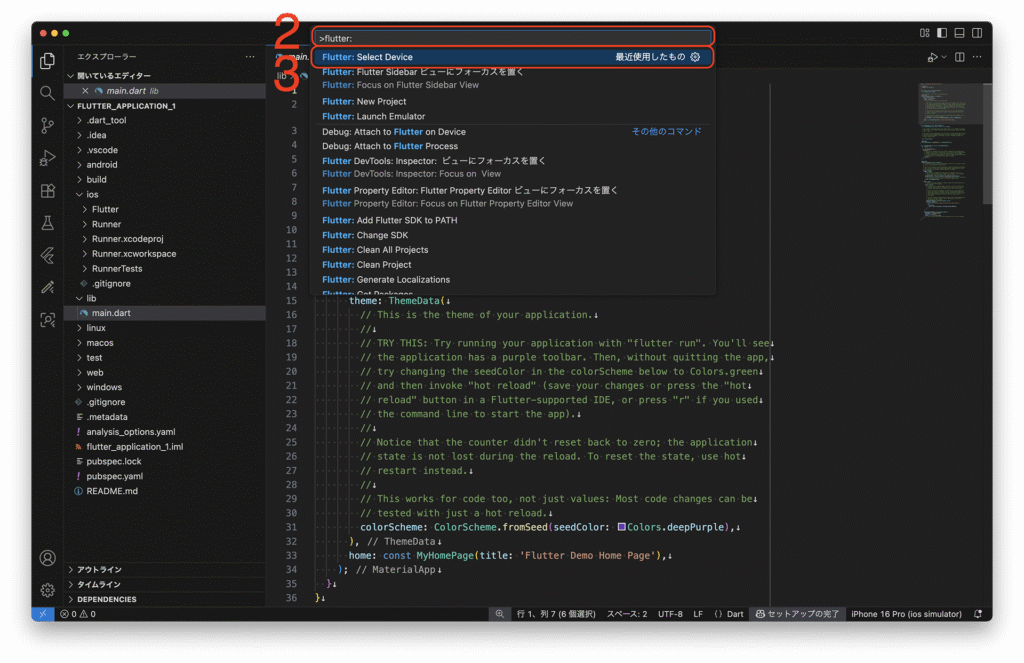
Task: Open the Flutter sidebar icon
Action: (x=47, y=255)
